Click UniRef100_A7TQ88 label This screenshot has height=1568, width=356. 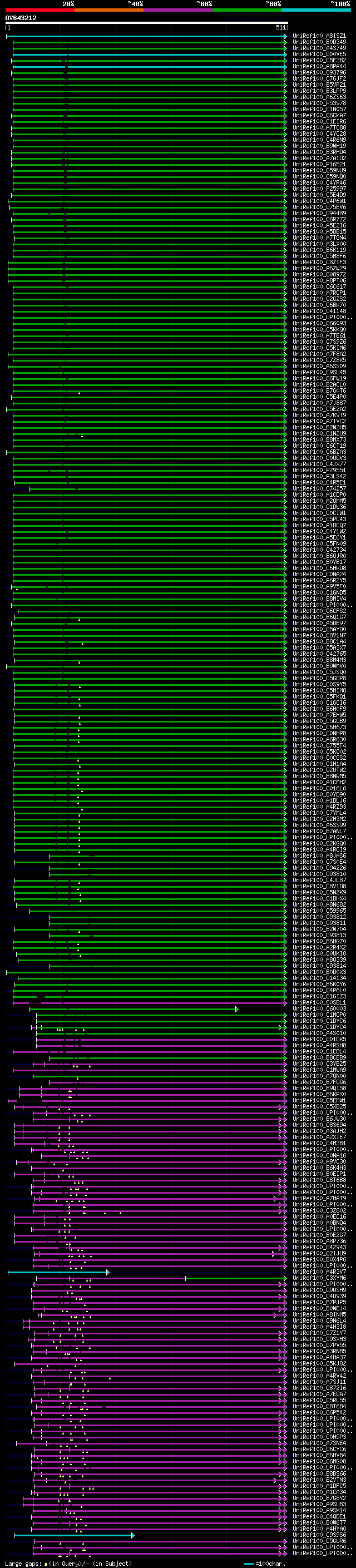(x=319, y=127)
